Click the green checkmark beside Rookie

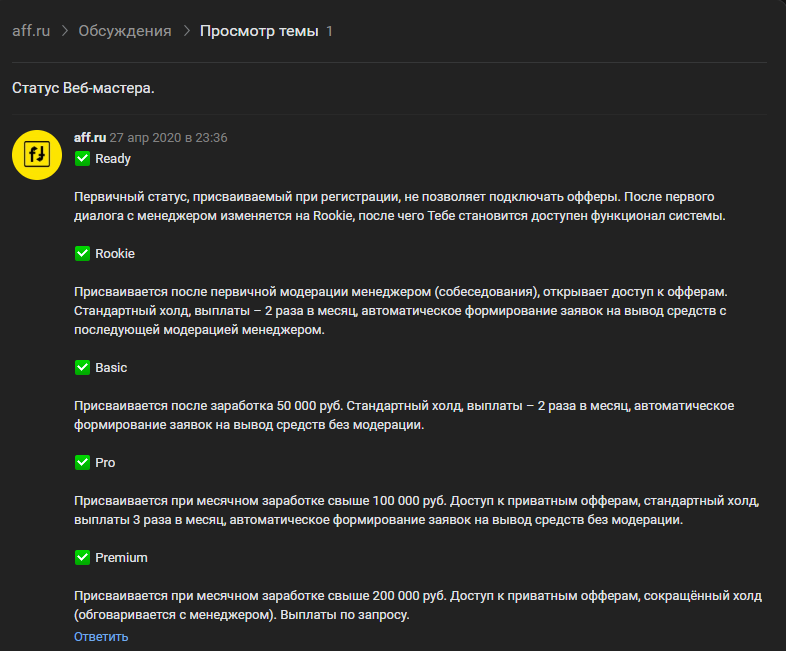[x=83, y=253]
